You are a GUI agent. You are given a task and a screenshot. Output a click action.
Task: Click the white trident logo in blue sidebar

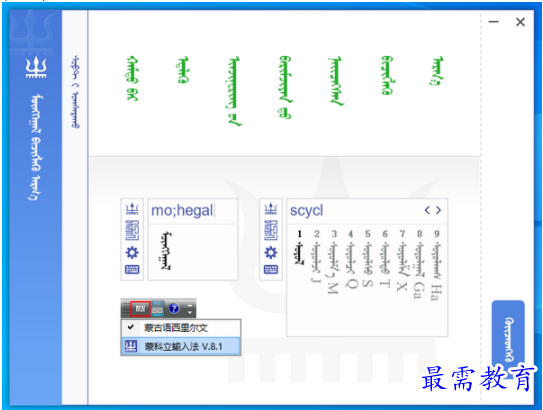[36, 68]
